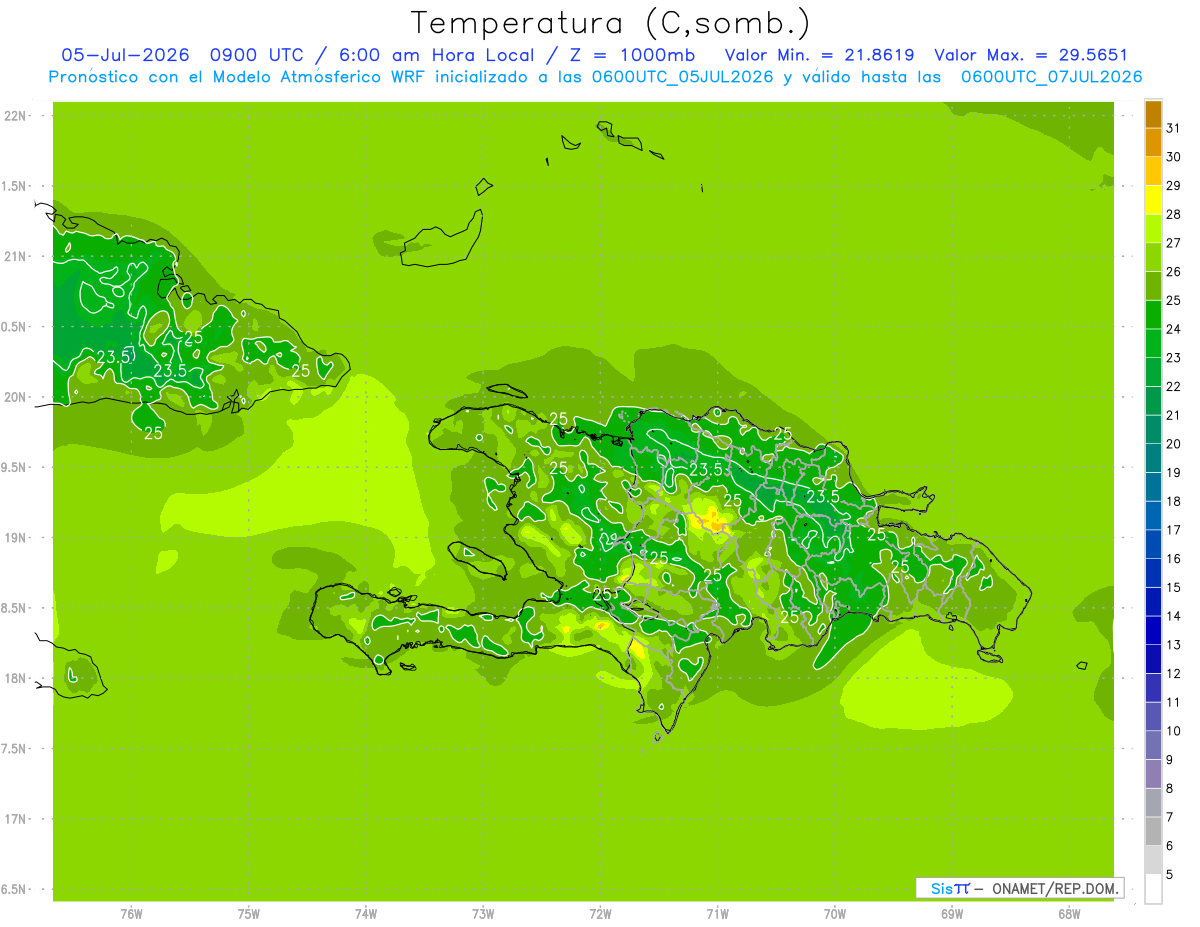Click the Great Inagua island outline near 21N

pos(441,238)
